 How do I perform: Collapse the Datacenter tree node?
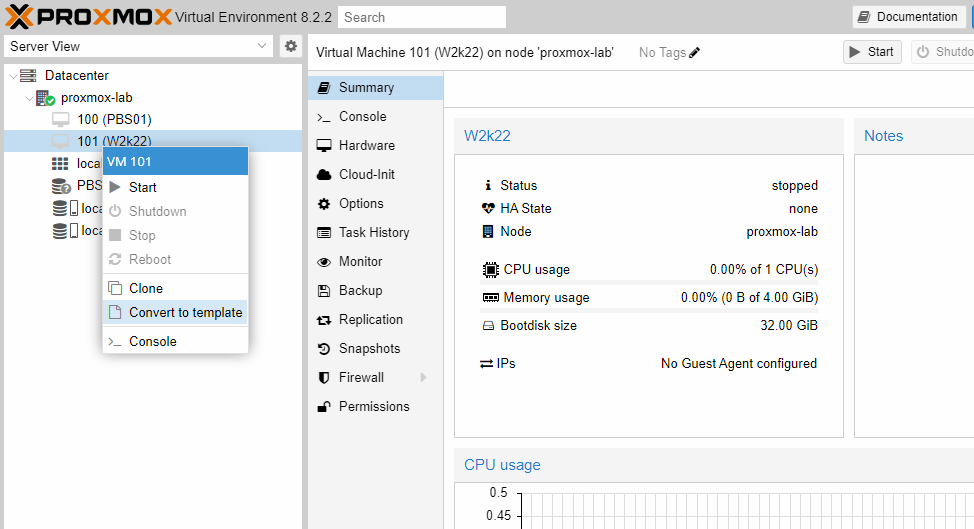(x=12, y=76)
